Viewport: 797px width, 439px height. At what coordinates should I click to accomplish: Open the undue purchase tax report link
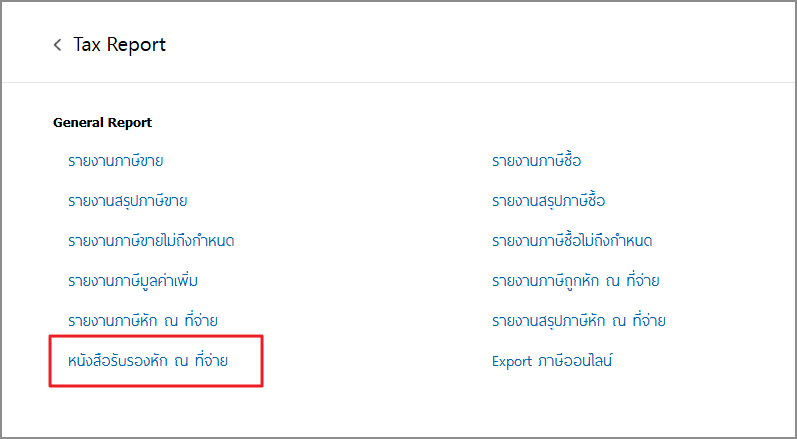[x=572, y=241]
